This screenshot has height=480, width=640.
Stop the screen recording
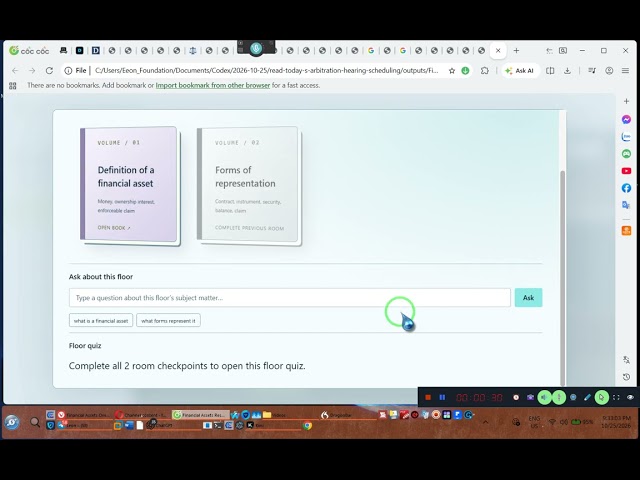(x=428, y=397)
